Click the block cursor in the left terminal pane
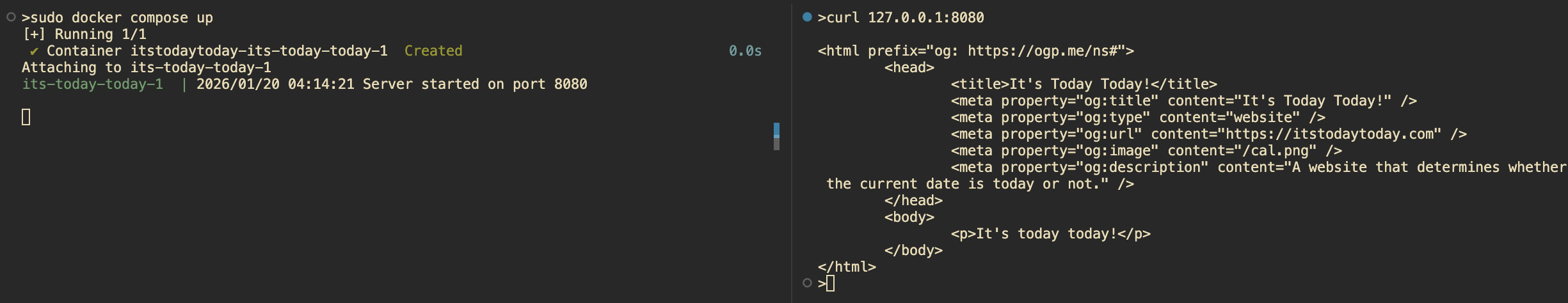The width and height of the screenshot is (1568, 303). pos(26,117)
